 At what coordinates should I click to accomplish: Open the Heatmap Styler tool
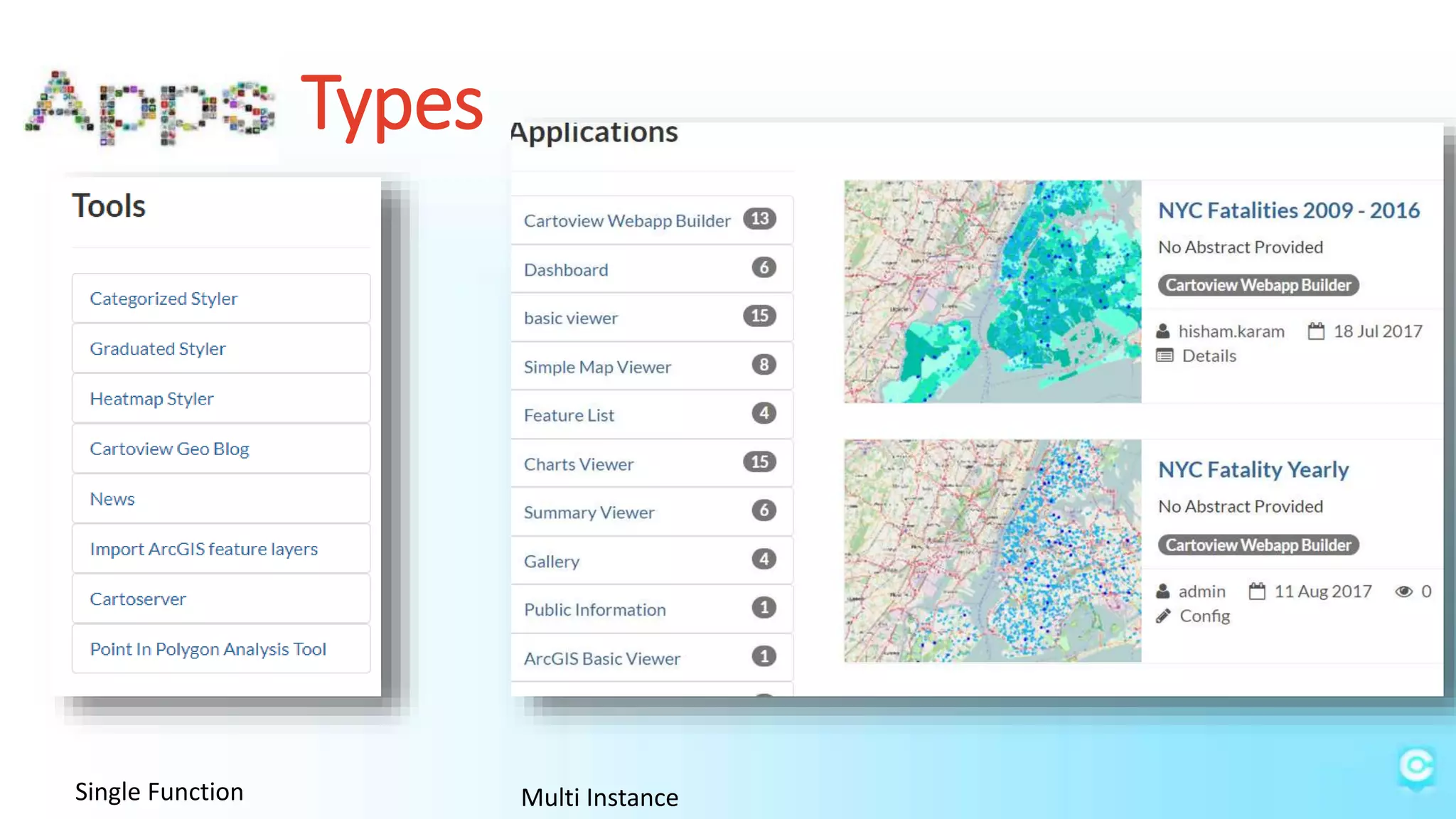pos(151,399)
